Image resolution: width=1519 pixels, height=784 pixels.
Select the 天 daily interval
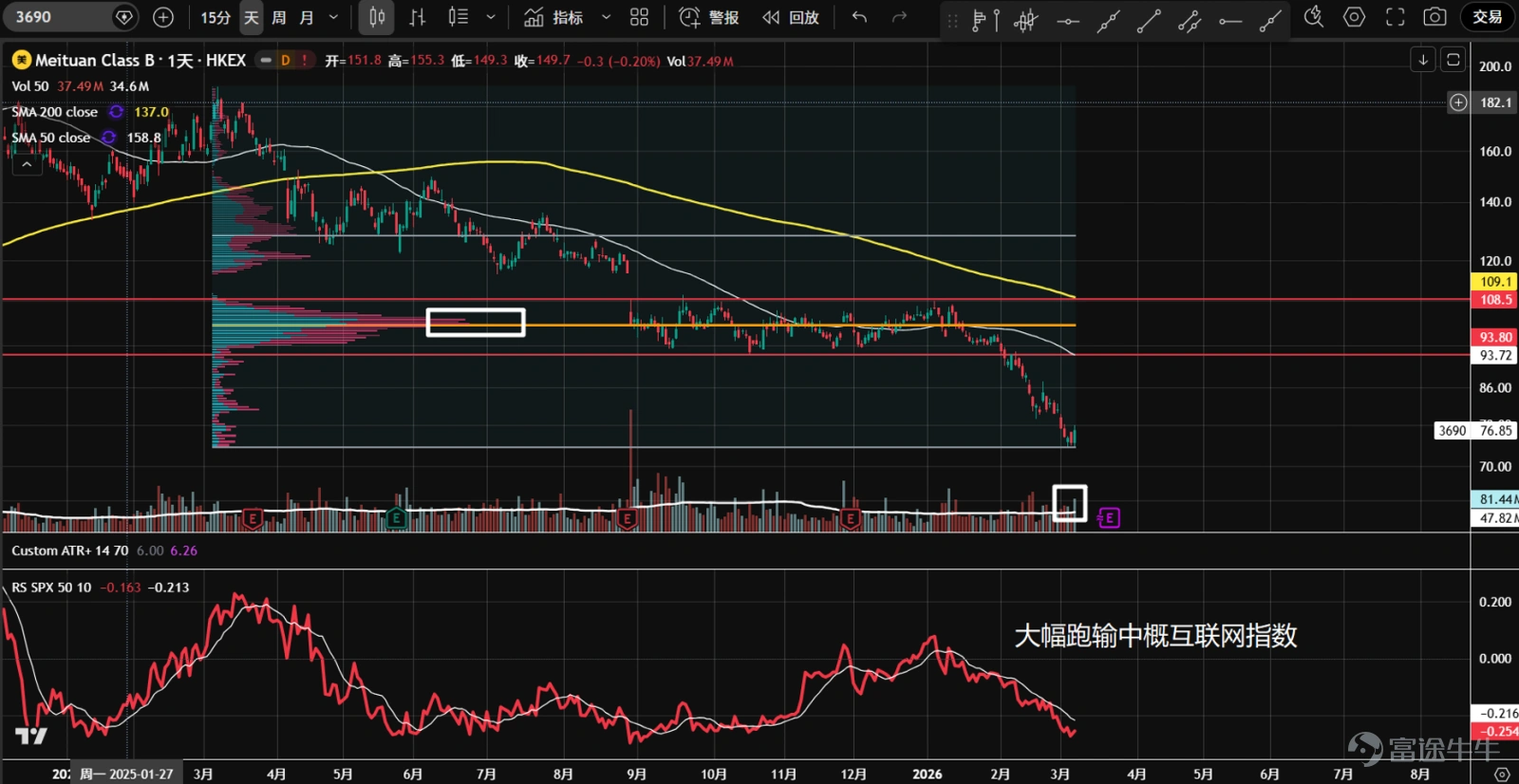pos(252,17)
